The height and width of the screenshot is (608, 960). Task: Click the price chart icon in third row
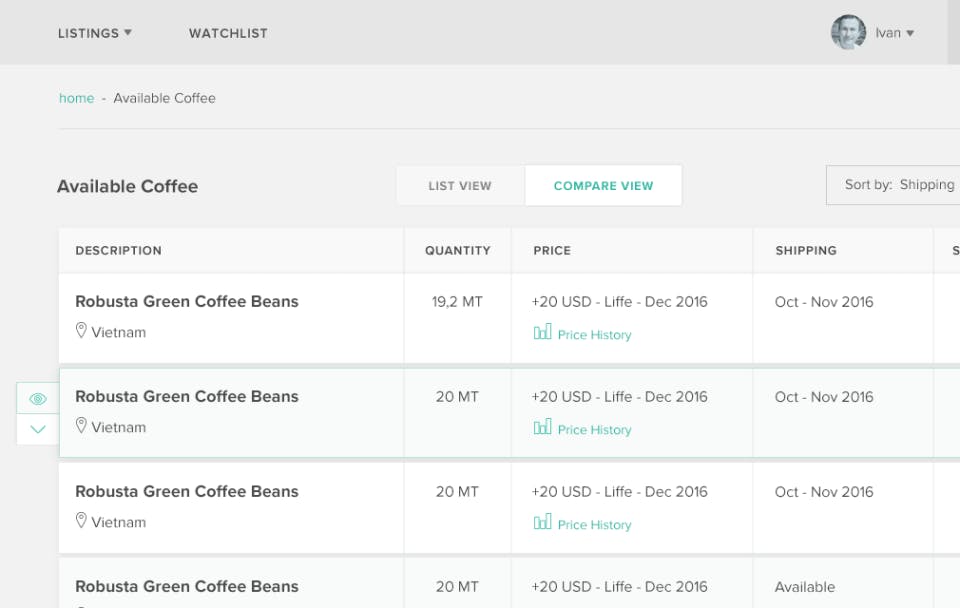point(542,523)
